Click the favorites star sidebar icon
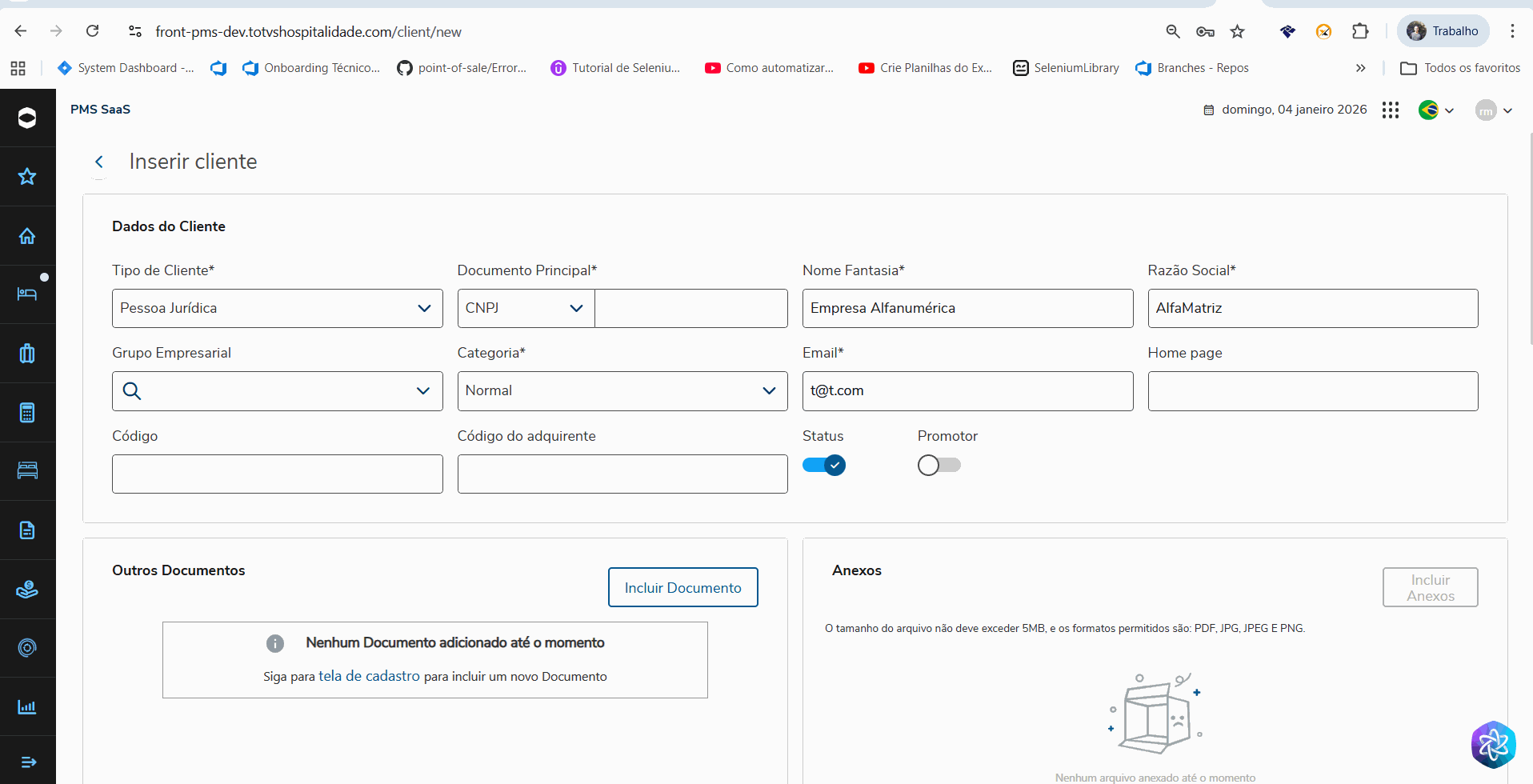 point(27,177)
